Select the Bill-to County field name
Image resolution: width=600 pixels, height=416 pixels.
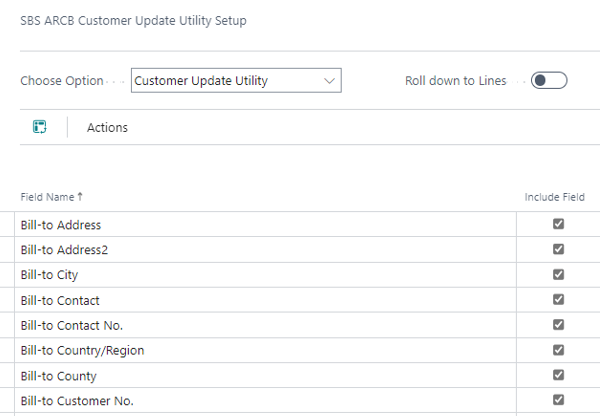[59, 376]
